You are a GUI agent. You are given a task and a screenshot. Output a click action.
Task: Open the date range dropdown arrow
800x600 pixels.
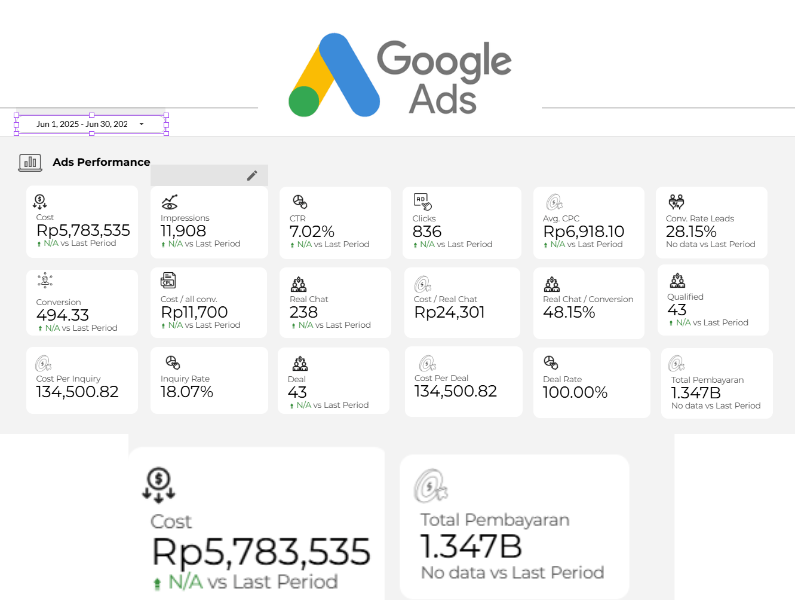click(141, 124)
